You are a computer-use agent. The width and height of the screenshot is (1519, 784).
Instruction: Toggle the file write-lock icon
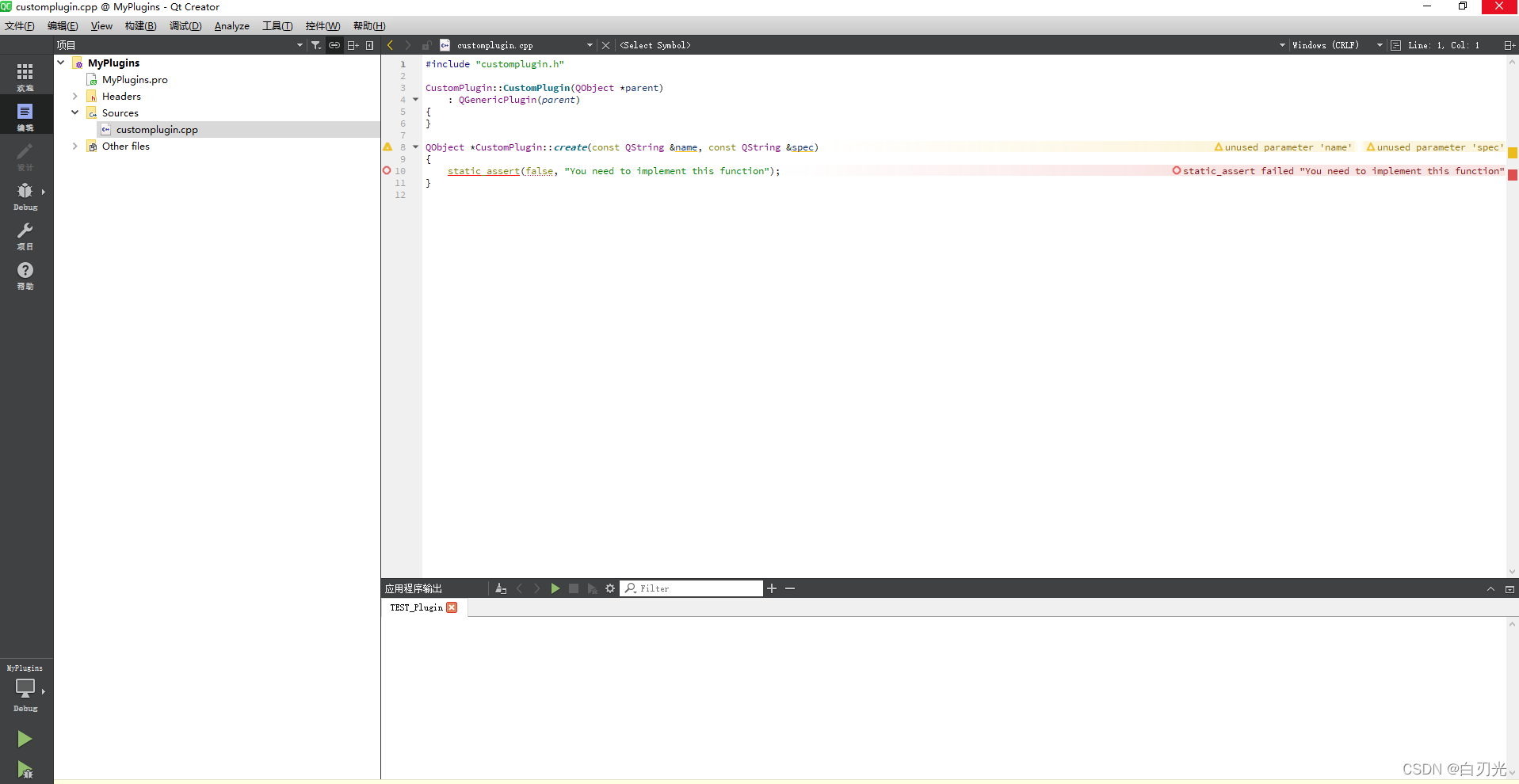426,45
